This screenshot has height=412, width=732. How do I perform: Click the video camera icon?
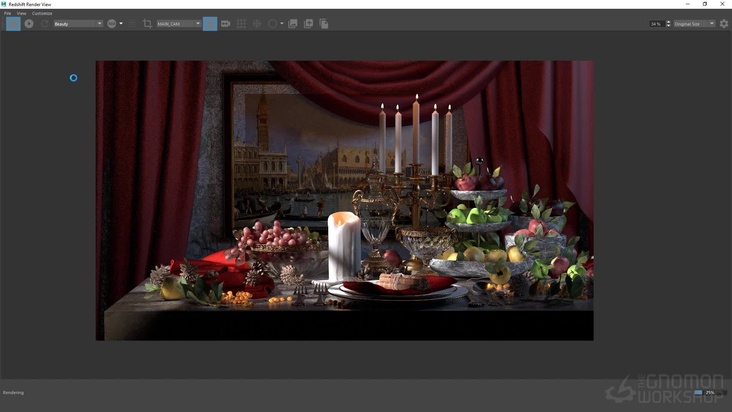click(x=225, y=23)
